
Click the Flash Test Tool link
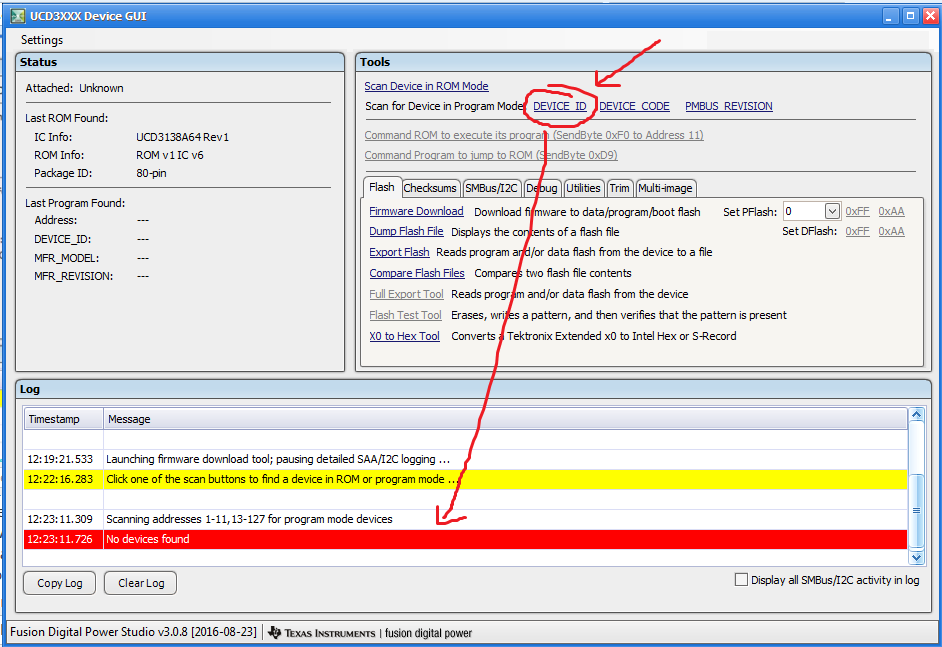(406, 315)
